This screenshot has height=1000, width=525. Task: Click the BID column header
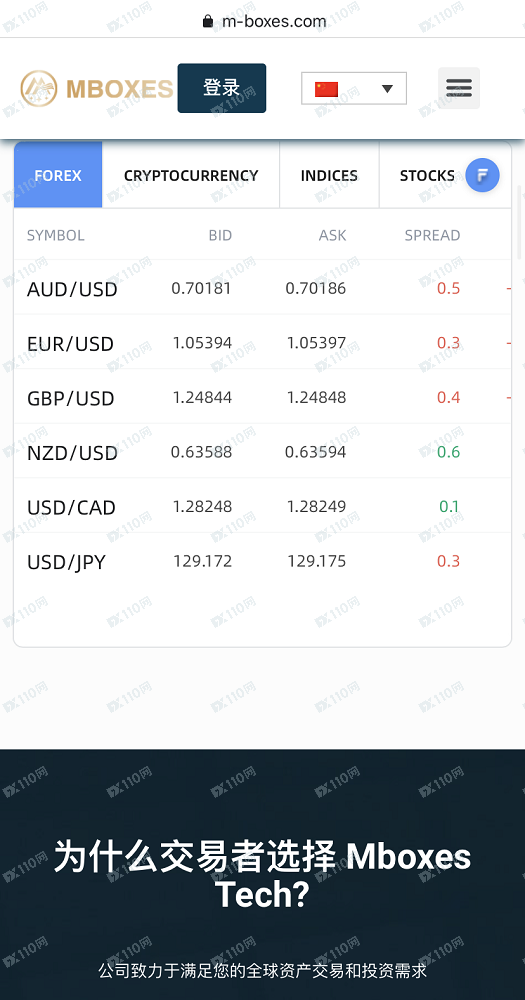[220, 235]
